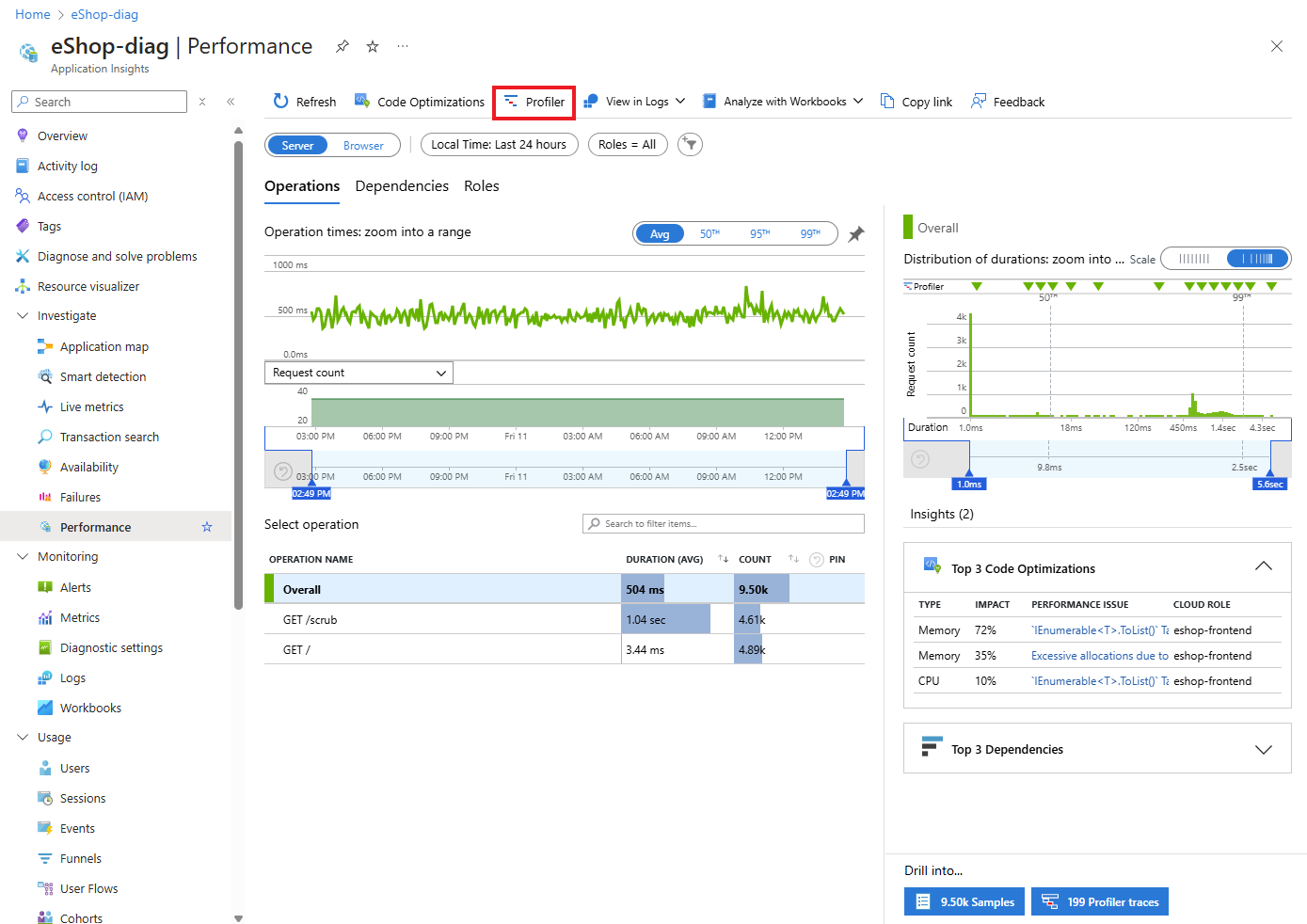Pin the Operation times chart
Image resolution: width=1307 pixels, height=924 pixels.
coord(855,234)
